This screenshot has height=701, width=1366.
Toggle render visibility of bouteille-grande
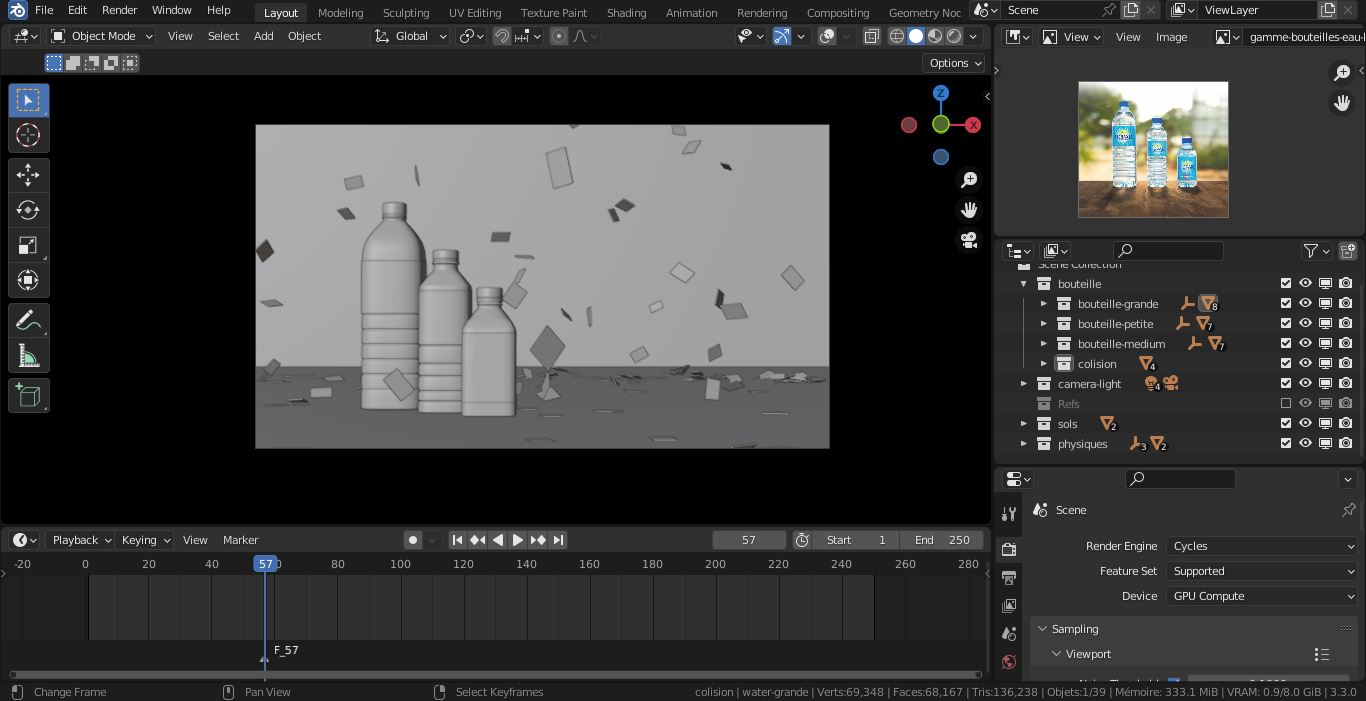click(x=1346, y=303)
